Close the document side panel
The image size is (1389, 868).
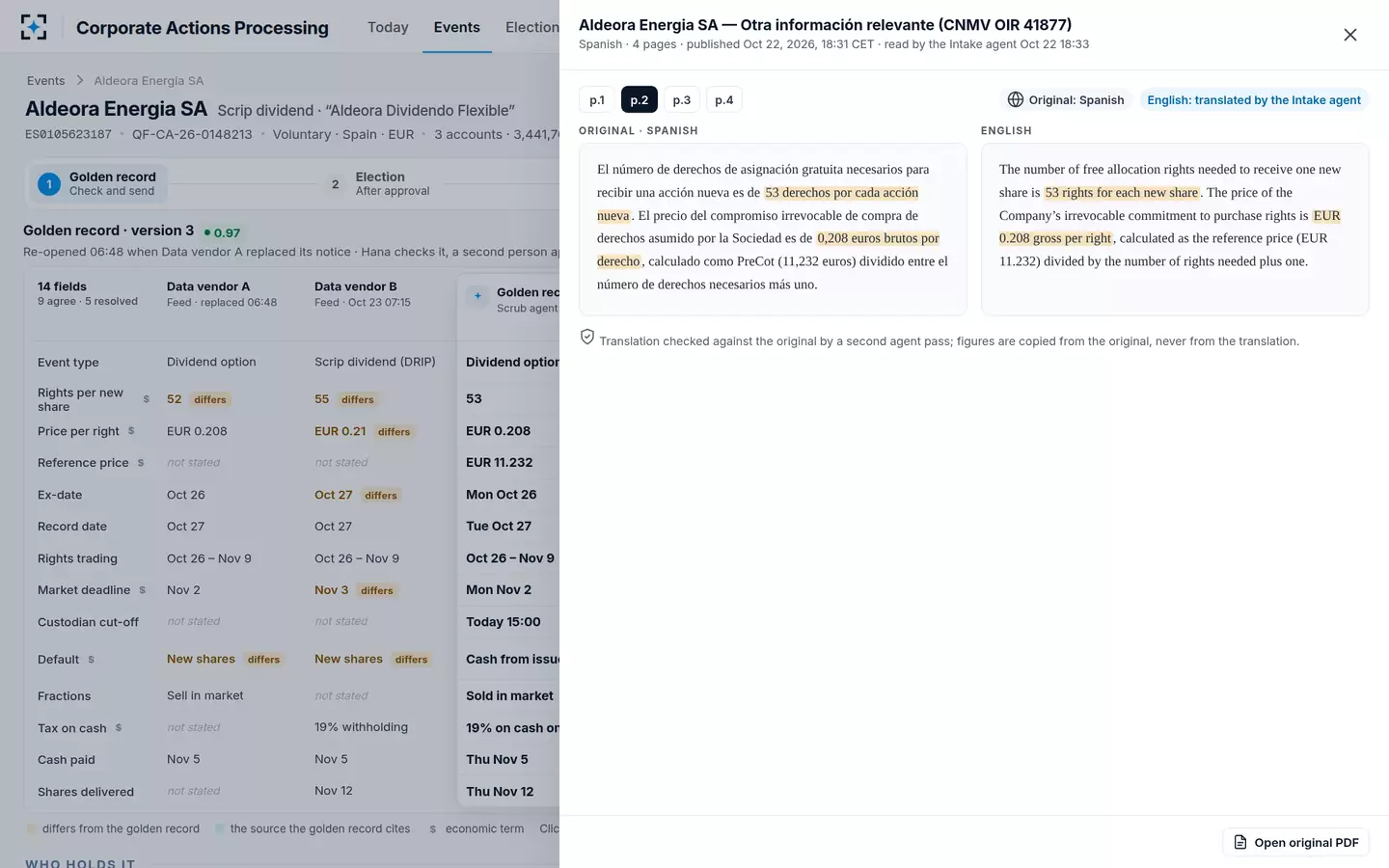click(1349, 35)
